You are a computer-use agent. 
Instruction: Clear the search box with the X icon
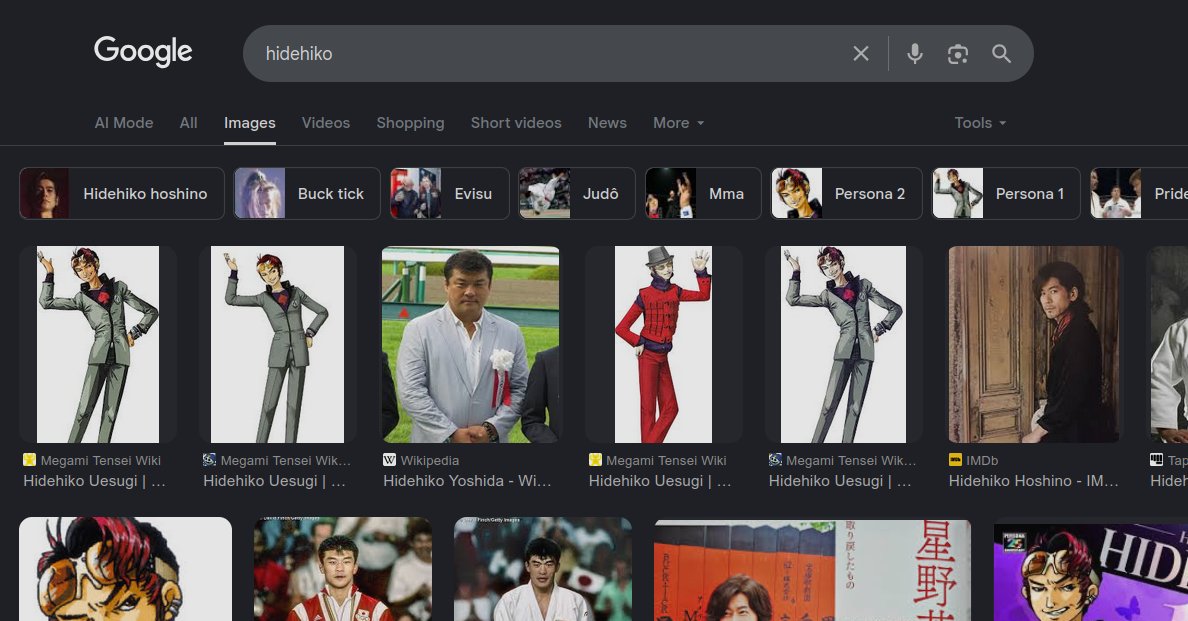861,54
